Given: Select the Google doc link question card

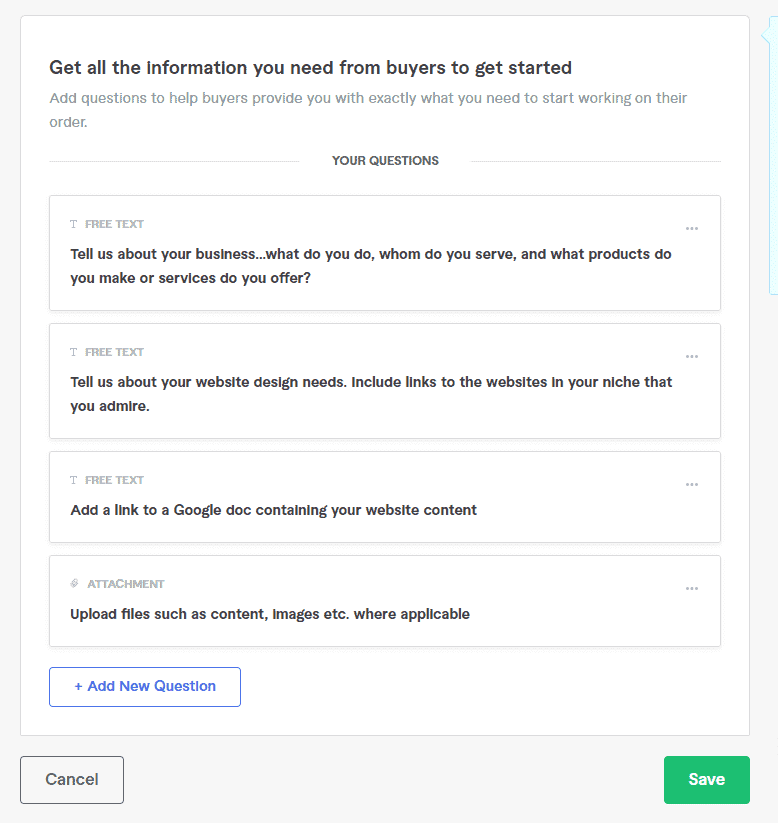Looking at the screenshot, I should tap(385, 497).
